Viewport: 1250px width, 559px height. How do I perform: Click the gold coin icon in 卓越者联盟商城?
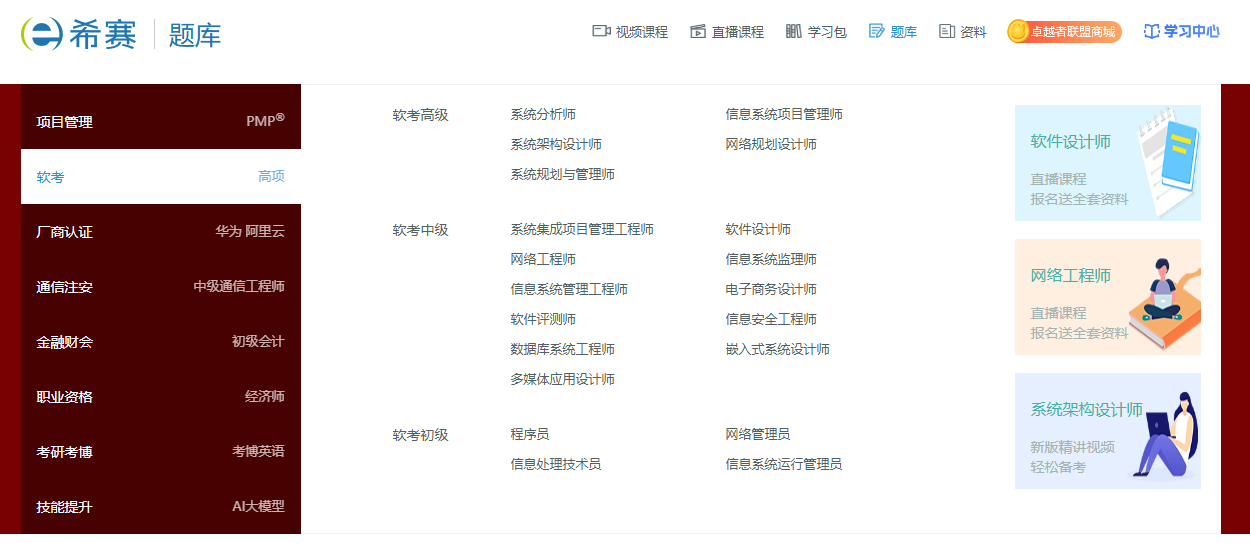click(x=1018, y=31)
